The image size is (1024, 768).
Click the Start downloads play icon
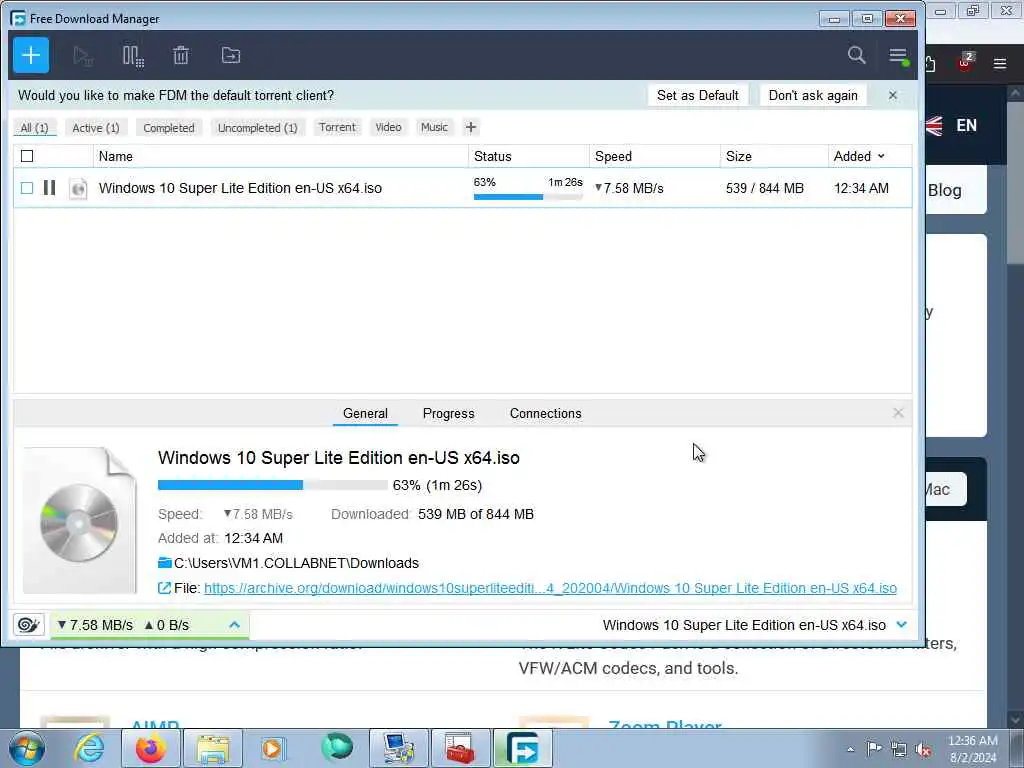tap(83, 56)
